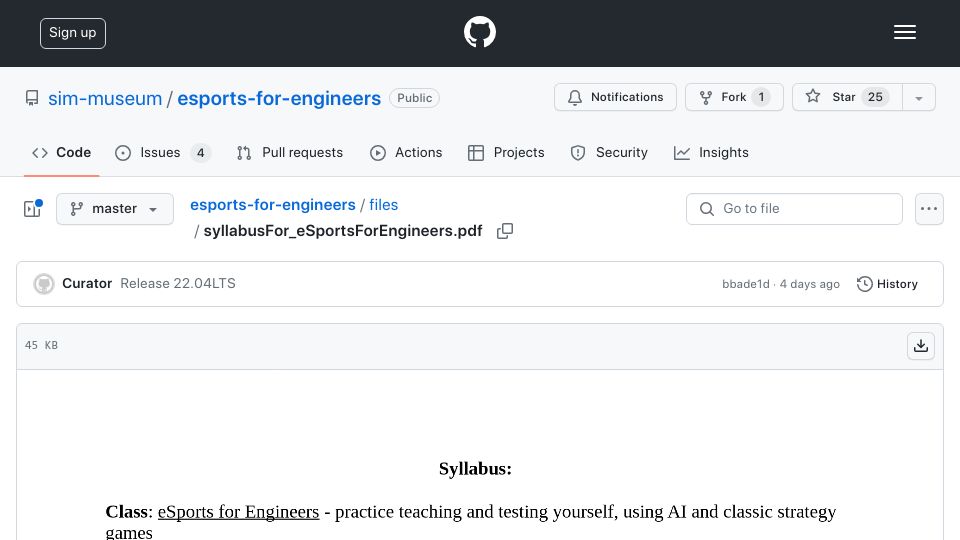Open commit bbade1d

746,284
